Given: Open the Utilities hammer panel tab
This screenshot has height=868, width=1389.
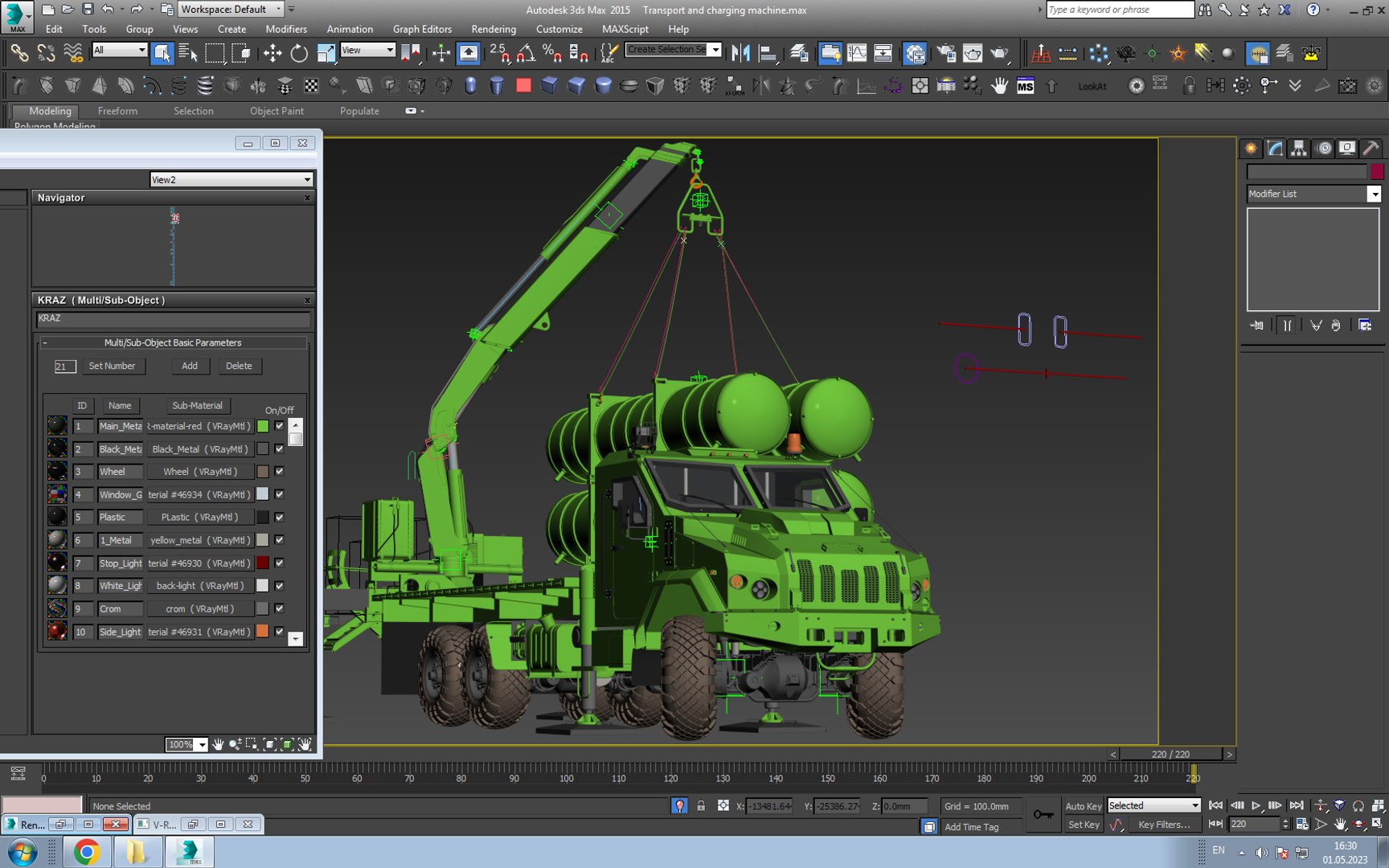Looking at the screenshot, I should pos(1371,148).
